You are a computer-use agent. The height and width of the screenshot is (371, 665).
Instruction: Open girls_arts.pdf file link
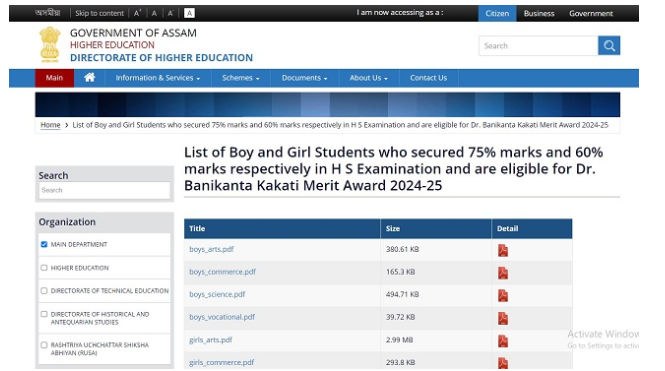[210, 340]
